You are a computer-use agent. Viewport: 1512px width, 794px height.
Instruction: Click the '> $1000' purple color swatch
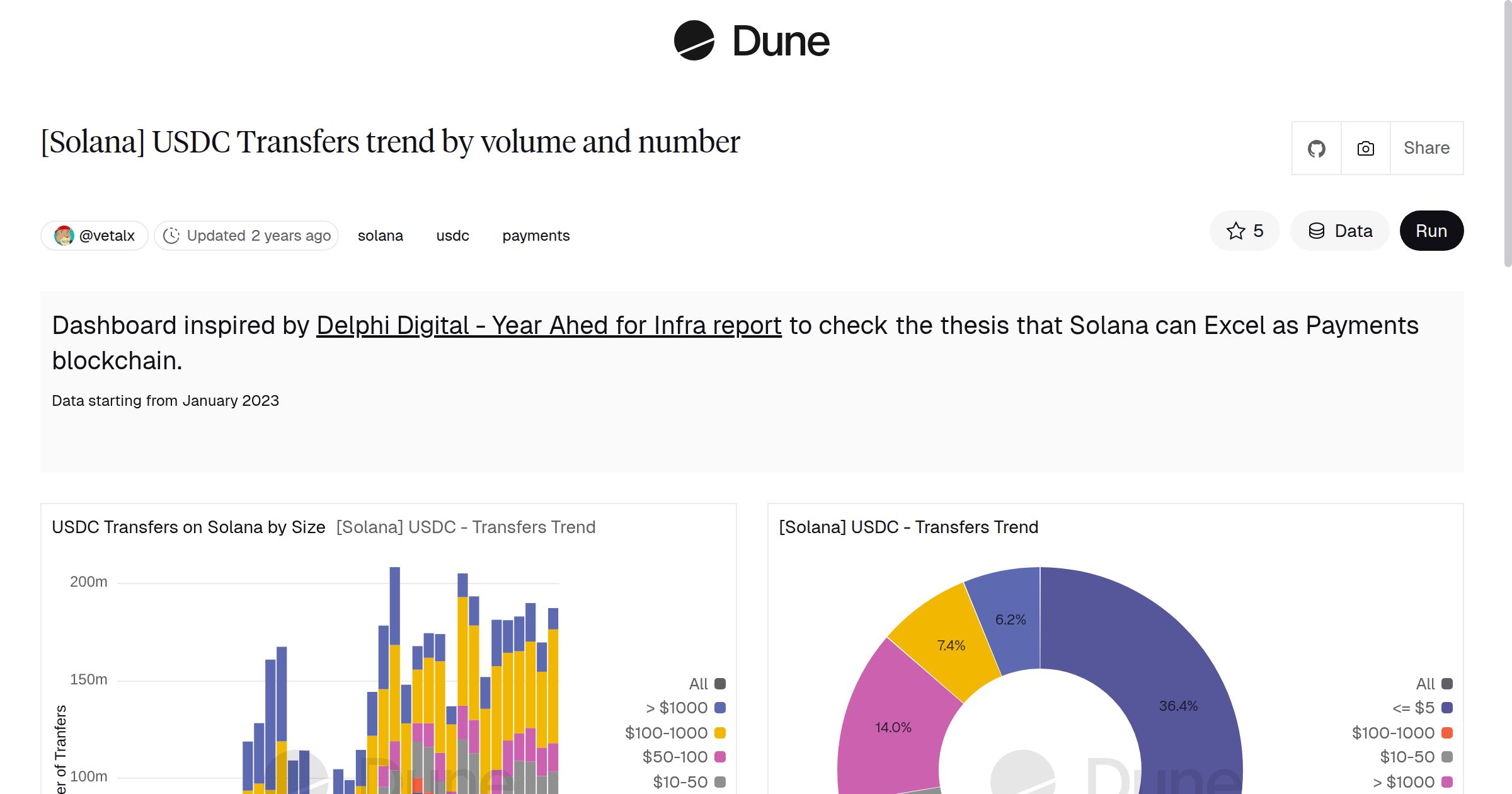coord(719,708)
